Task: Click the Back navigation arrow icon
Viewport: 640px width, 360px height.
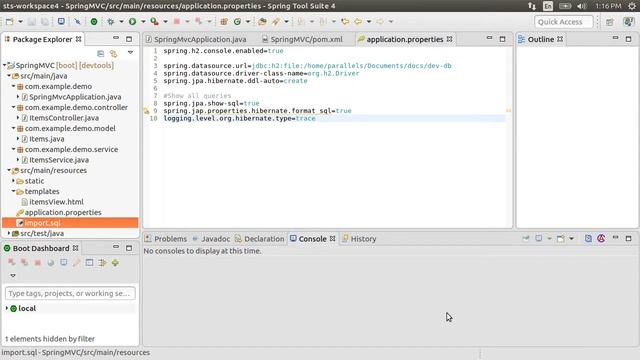Action: pyautogui.click(x=358, y=22)
